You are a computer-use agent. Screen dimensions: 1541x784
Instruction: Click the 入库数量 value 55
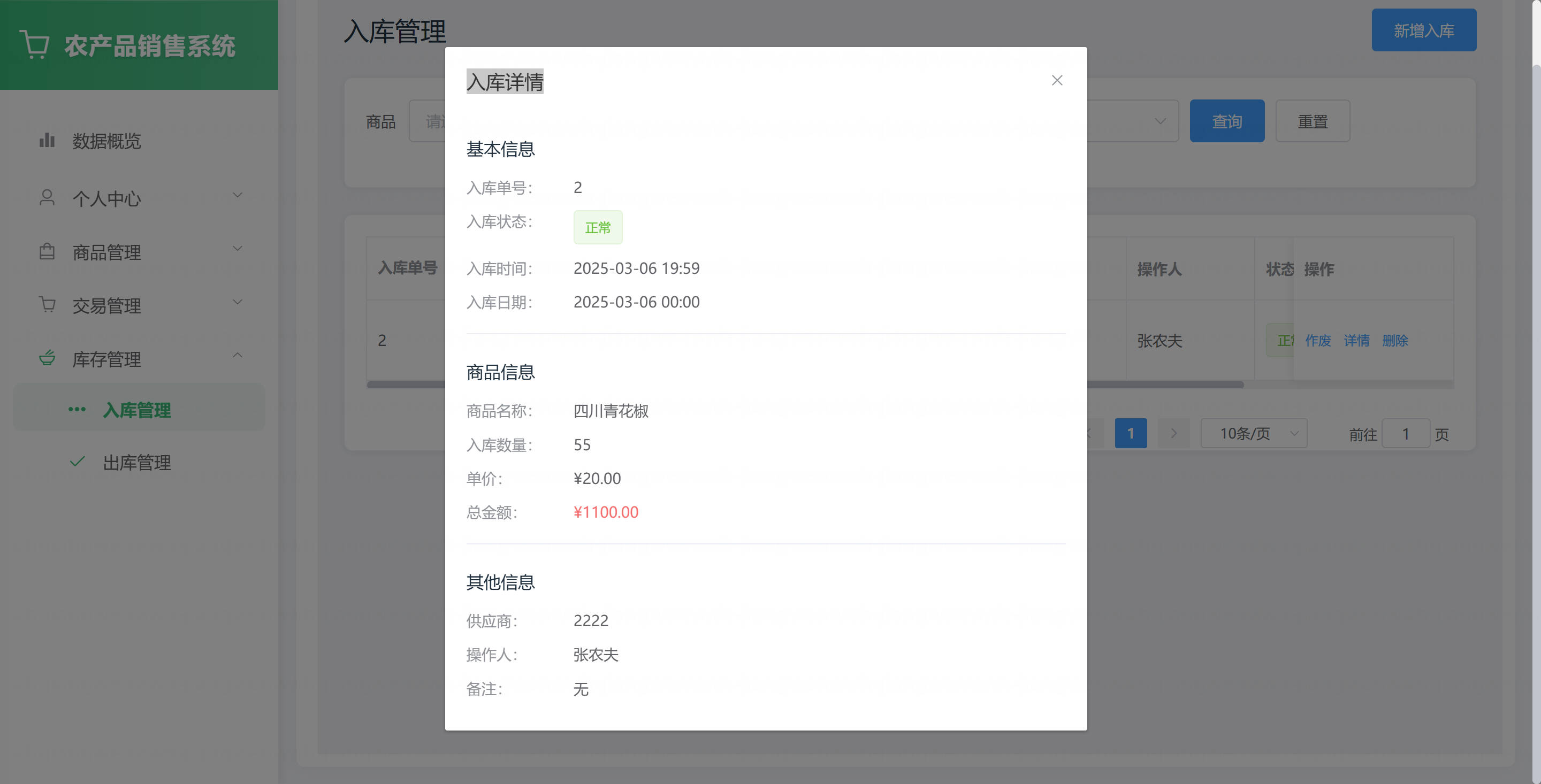click(x=582, y=445)
